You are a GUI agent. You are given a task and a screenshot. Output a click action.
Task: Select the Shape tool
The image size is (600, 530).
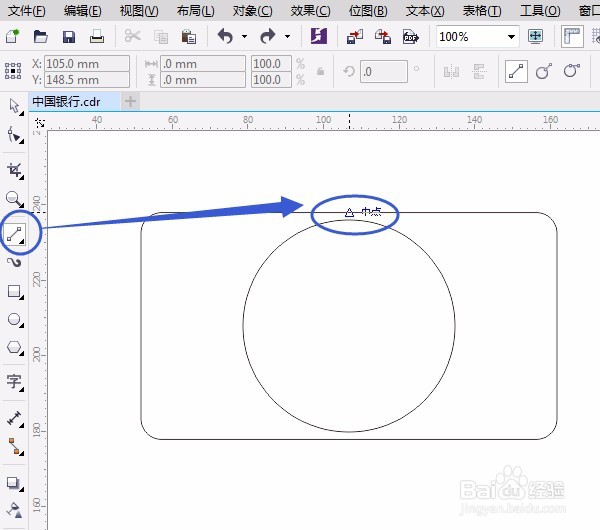[15, 135]
